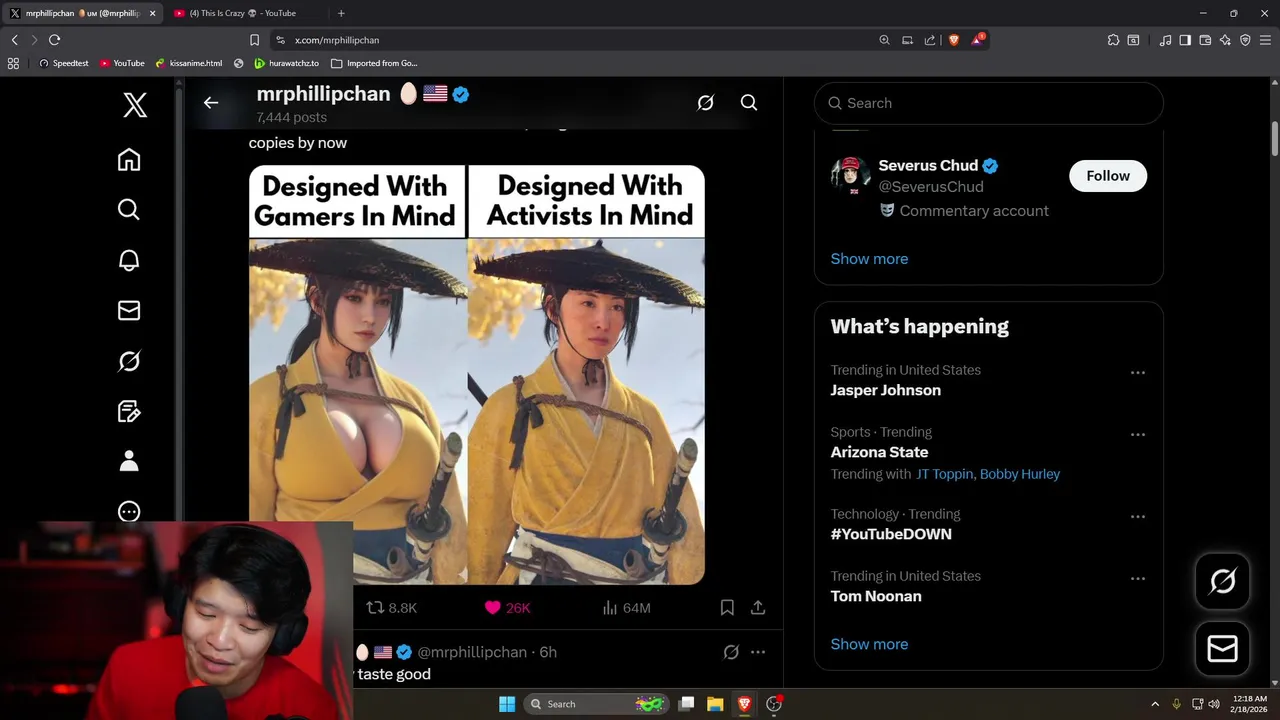
Task: Open the Bobby Hurley trend link
Action: pyautogui.click(x=1020, y=474)
